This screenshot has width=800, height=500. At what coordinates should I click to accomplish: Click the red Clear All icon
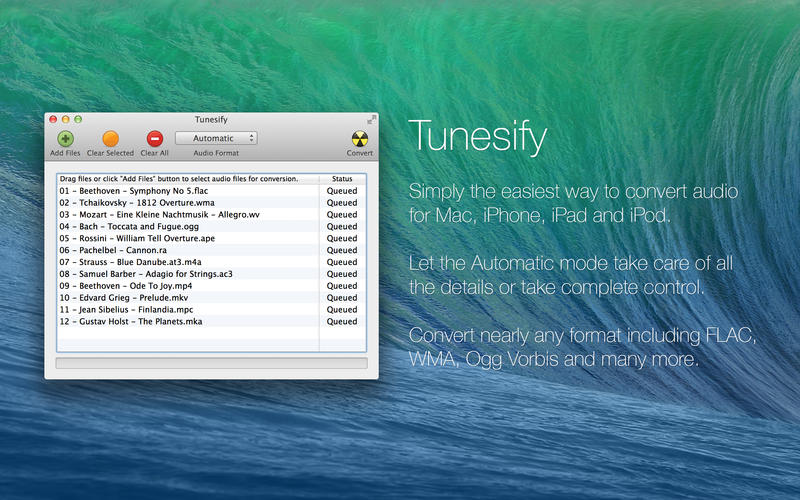(x=155, y=138)
